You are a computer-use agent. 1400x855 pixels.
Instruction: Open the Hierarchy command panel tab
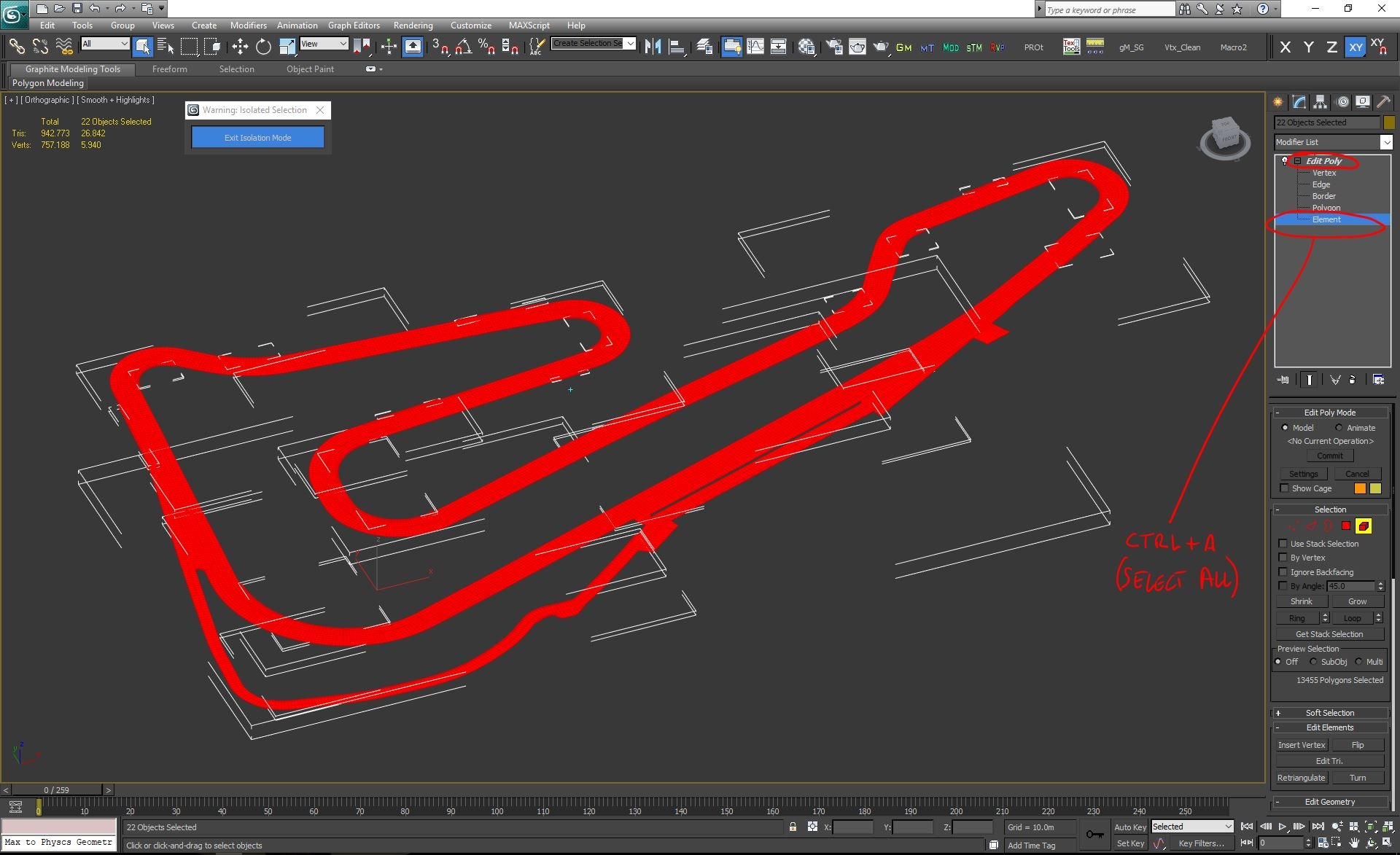(1321, 102)
